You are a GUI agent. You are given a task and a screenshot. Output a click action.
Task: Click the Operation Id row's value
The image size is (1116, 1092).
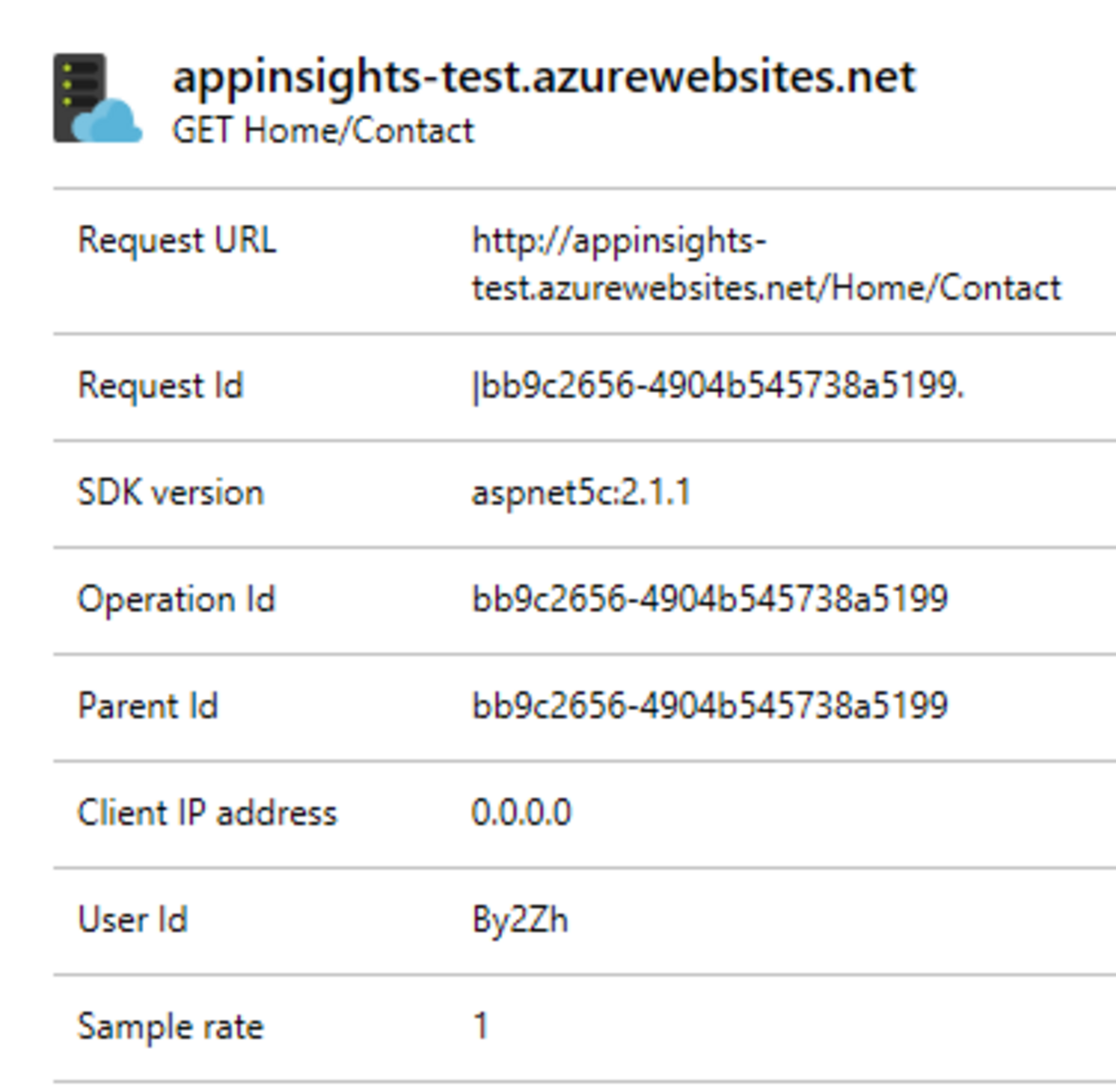710,599
